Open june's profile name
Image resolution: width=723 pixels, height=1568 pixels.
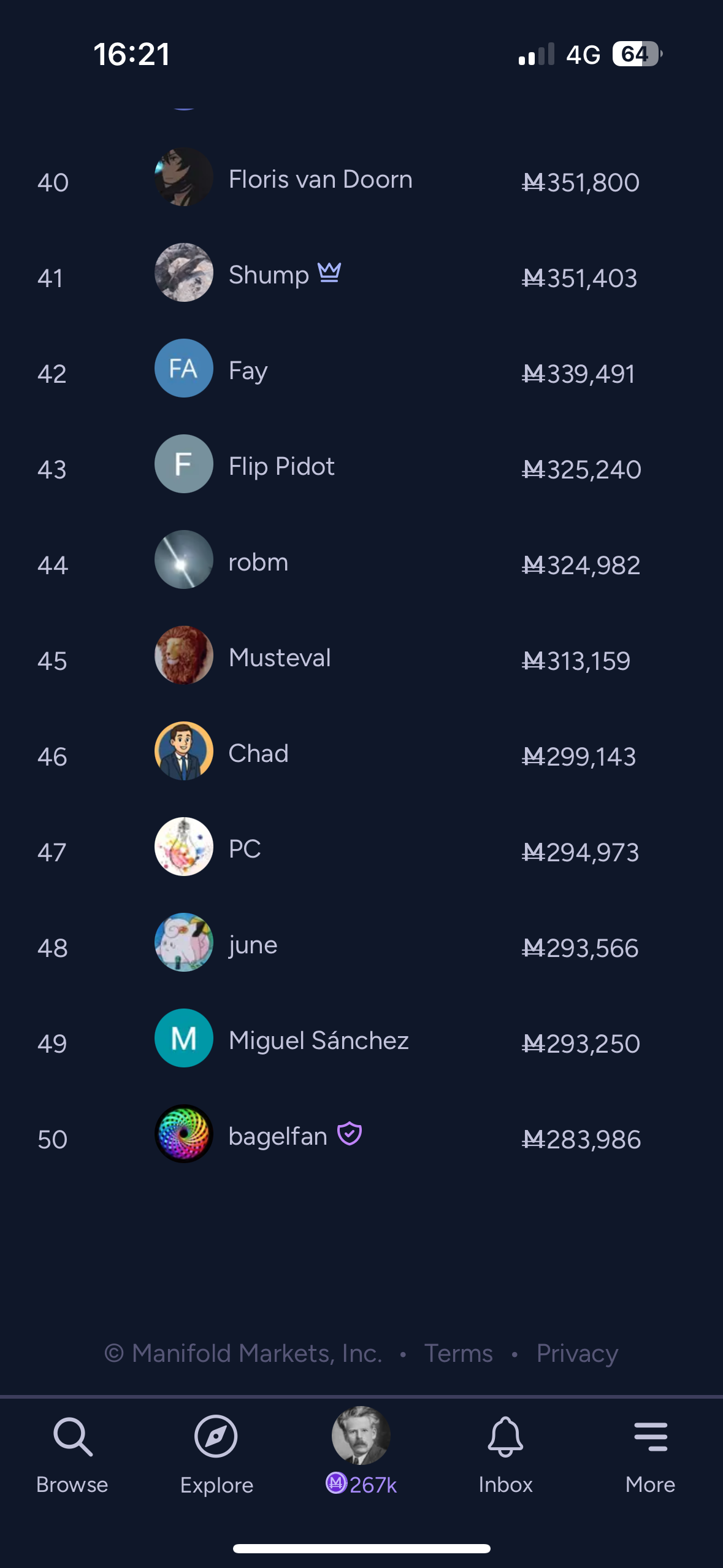tap(253, 945)
